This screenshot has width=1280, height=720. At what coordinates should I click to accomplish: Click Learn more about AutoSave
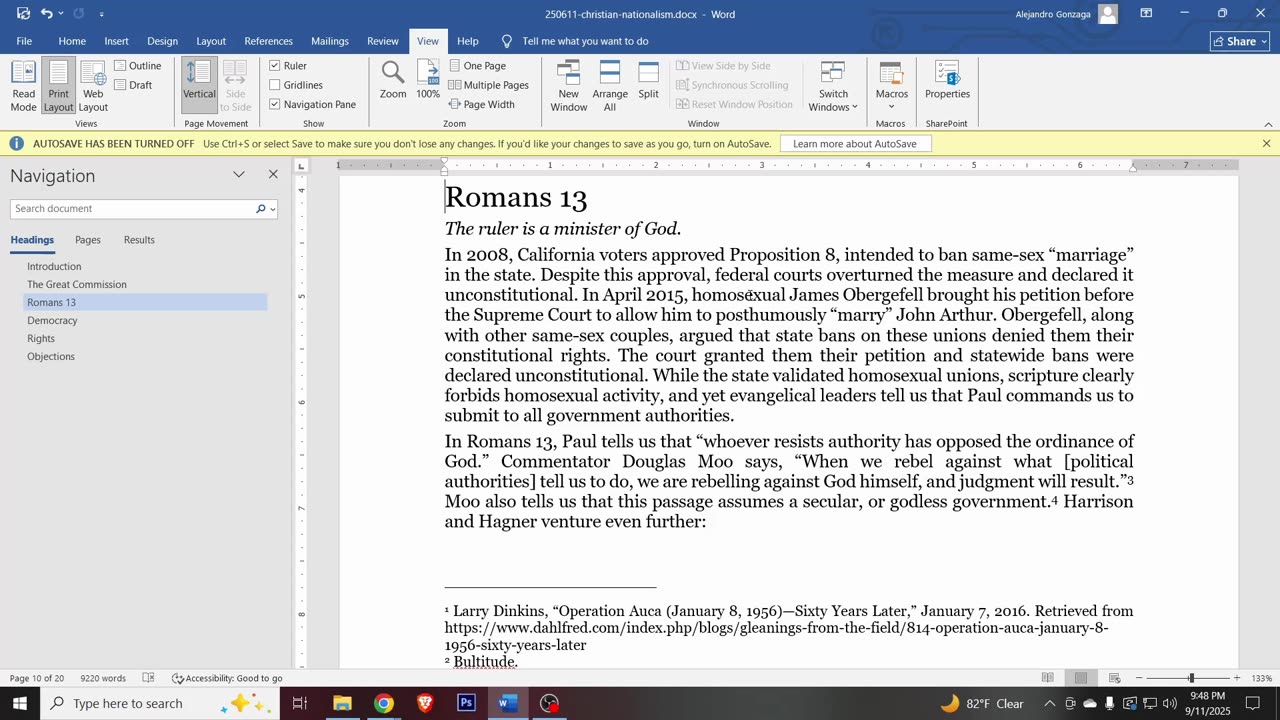coord(855,144)
